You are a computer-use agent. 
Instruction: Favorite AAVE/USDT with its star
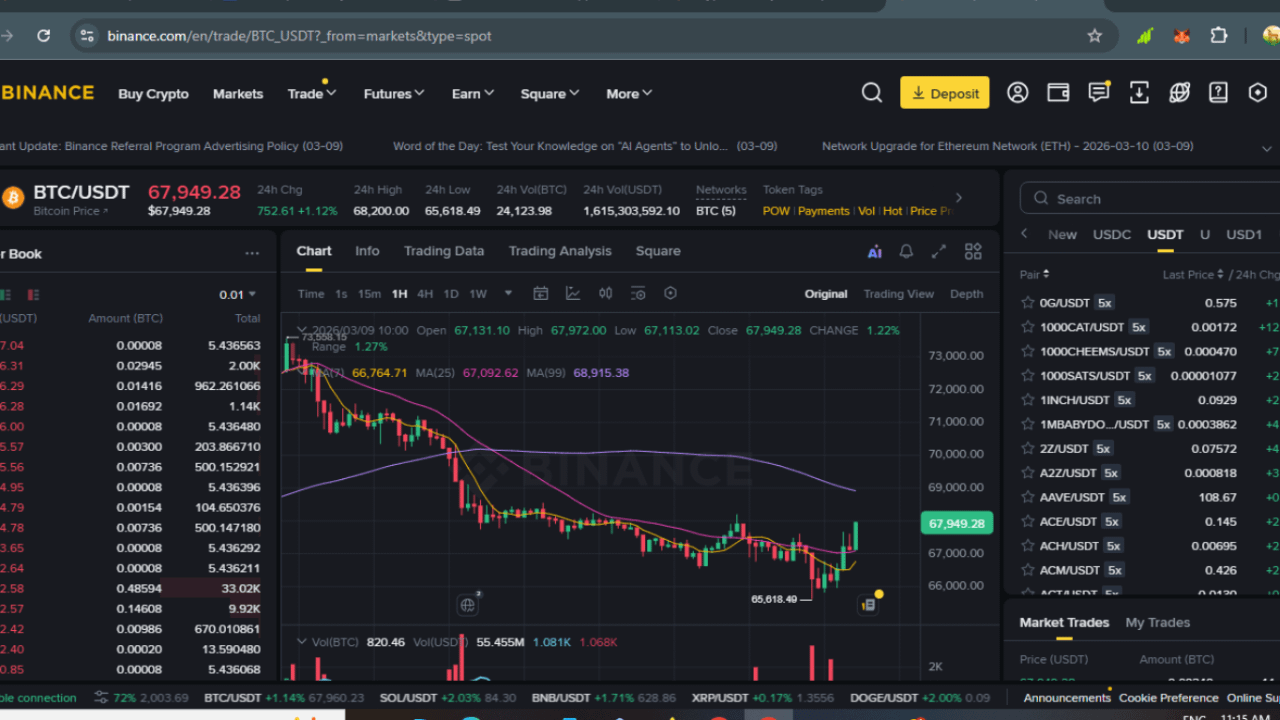pos(1027,497)
